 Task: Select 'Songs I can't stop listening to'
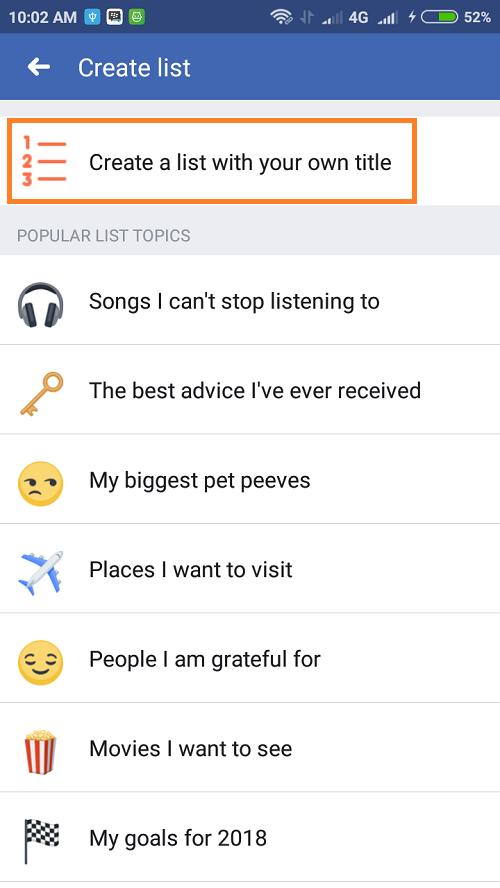point(250,300)
